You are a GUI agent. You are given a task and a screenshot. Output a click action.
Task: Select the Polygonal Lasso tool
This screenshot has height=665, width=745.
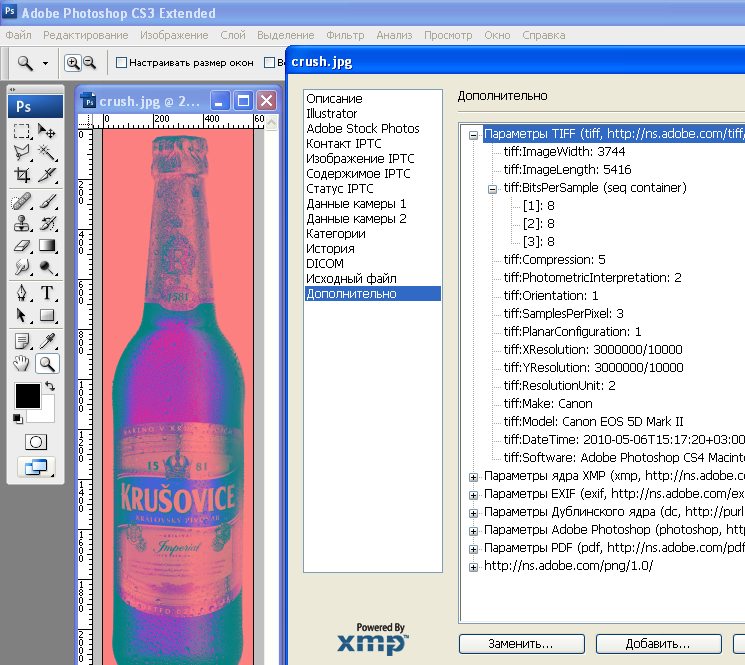21,152
